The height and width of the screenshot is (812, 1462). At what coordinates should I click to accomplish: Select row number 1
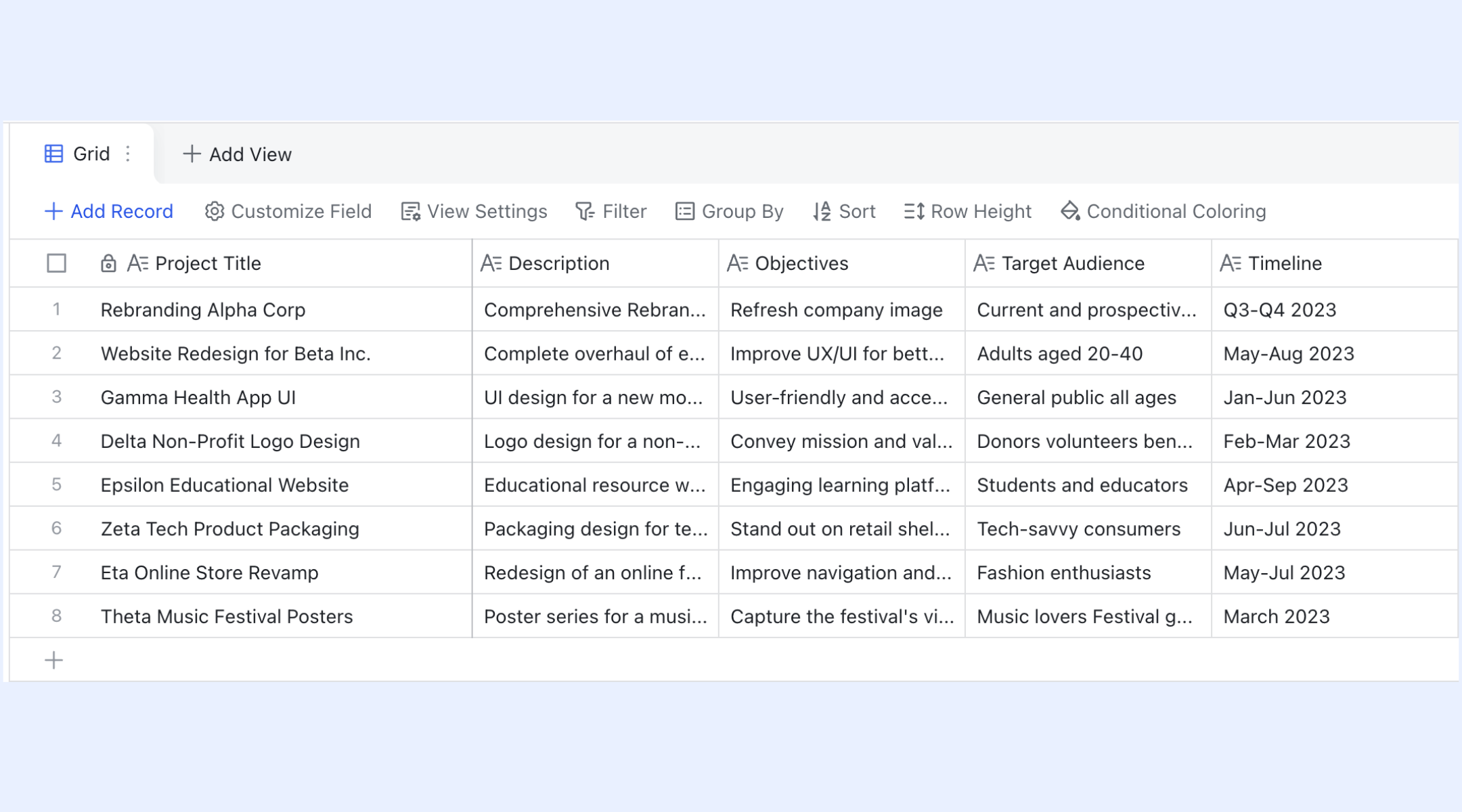(x=57, y=309)
